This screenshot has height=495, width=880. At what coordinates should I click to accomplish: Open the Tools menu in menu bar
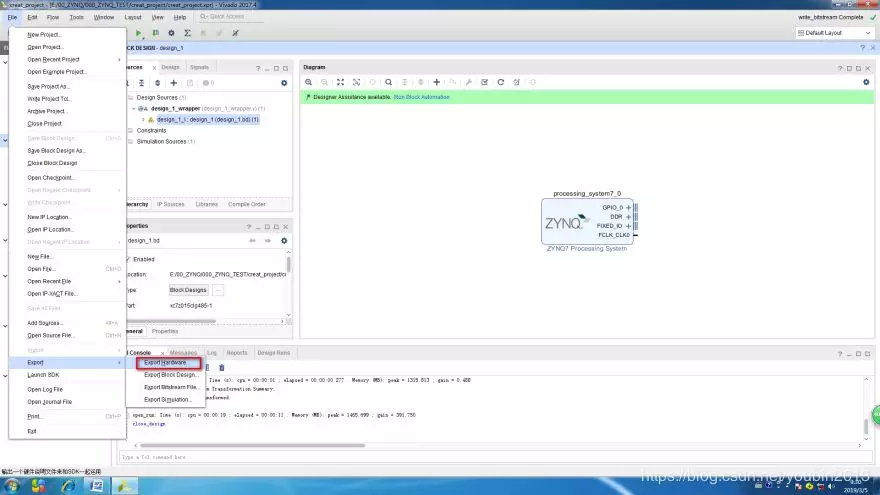[76, 17]
